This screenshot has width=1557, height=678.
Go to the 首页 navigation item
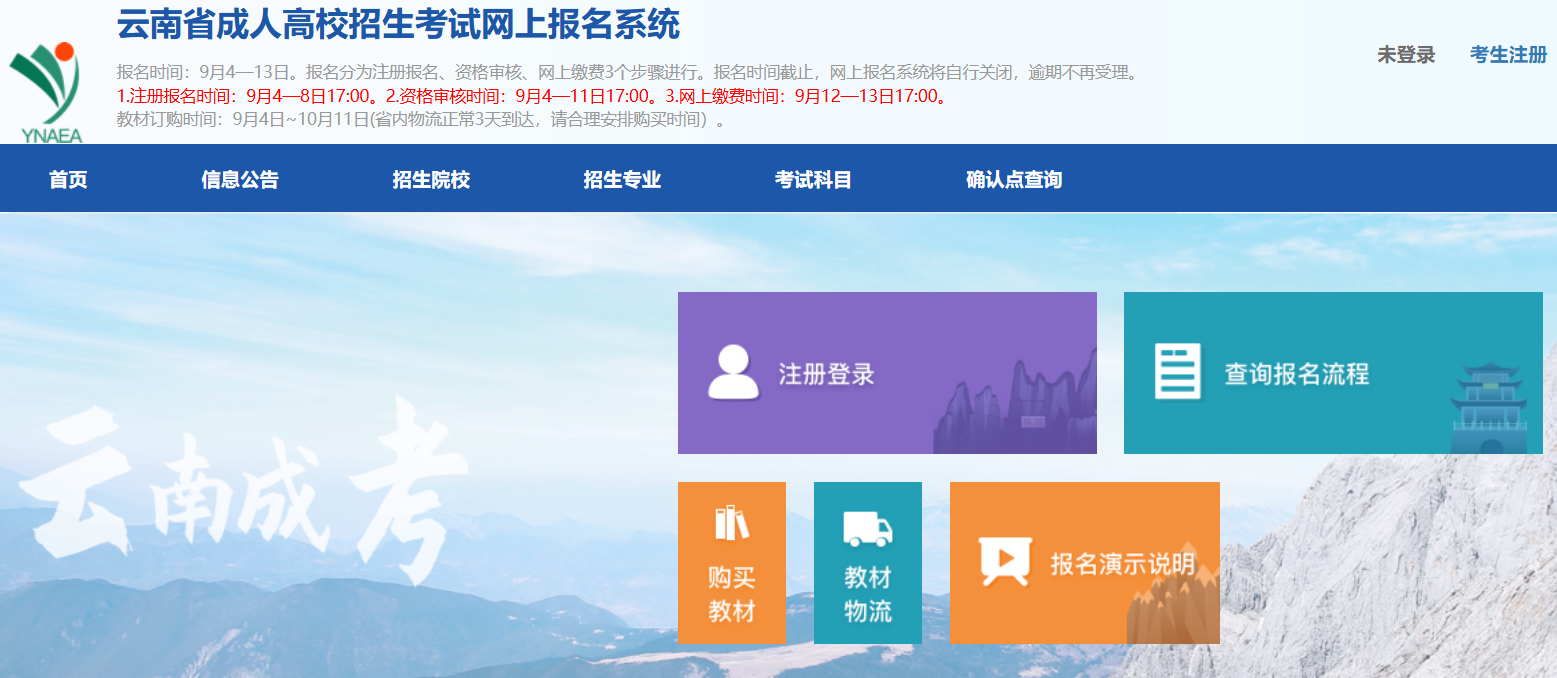tap(68, 180)
